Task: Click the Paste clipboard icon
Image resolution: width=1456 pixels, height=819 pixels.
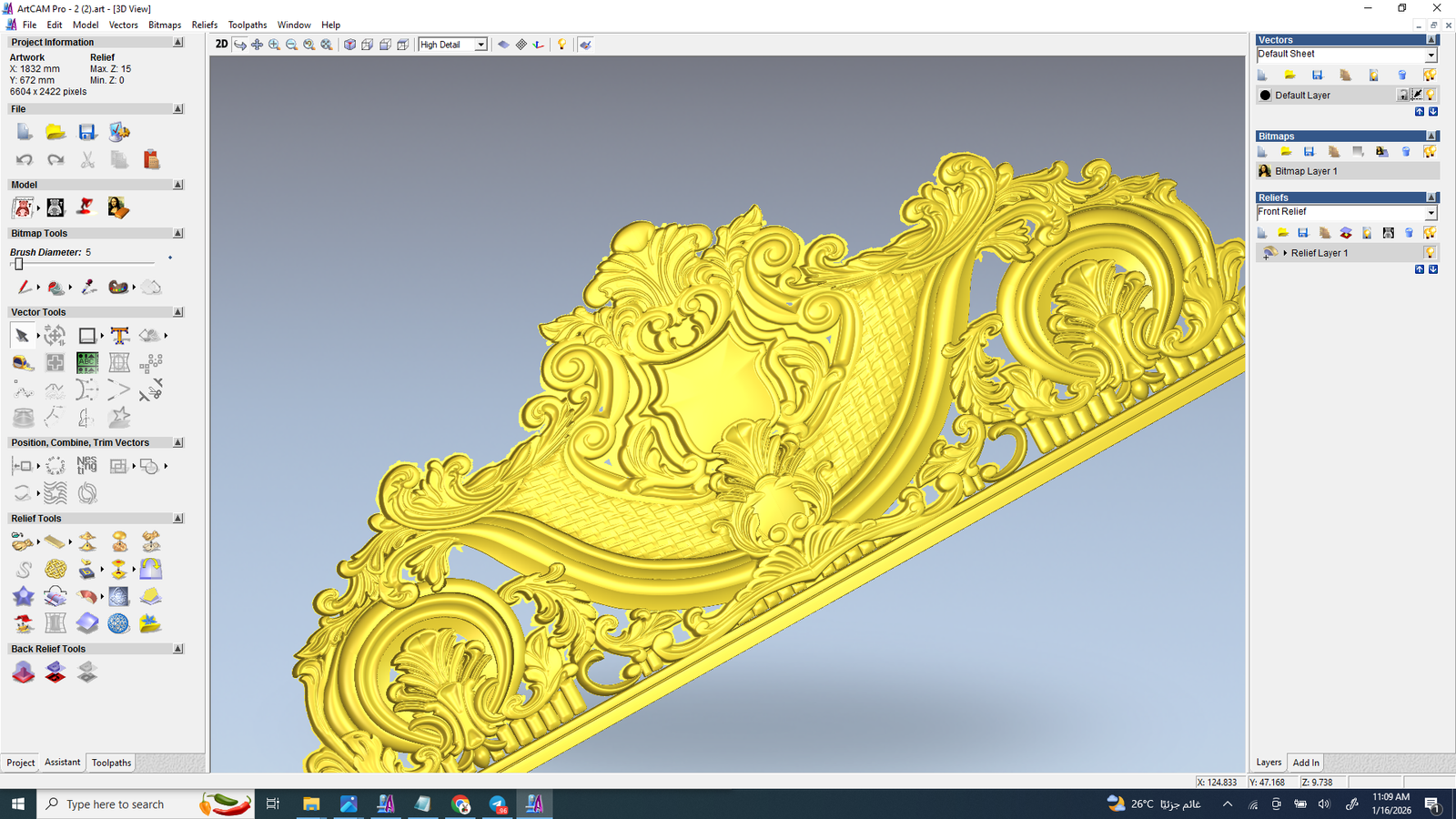Action: point(151,160)
